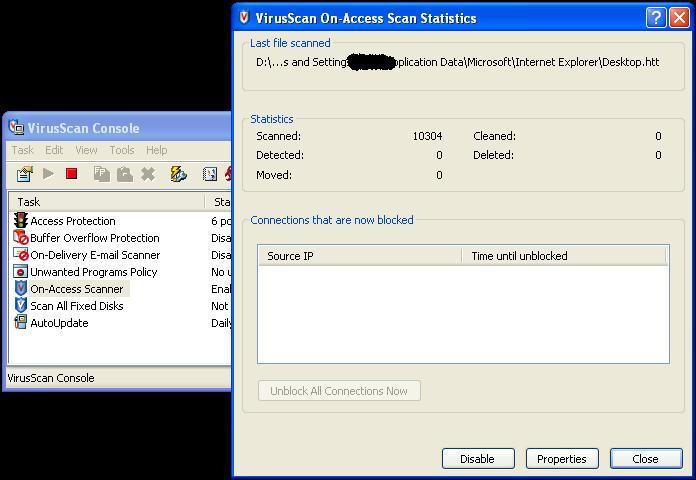Click the grayed Copy toolbar icon

point(102,174)
